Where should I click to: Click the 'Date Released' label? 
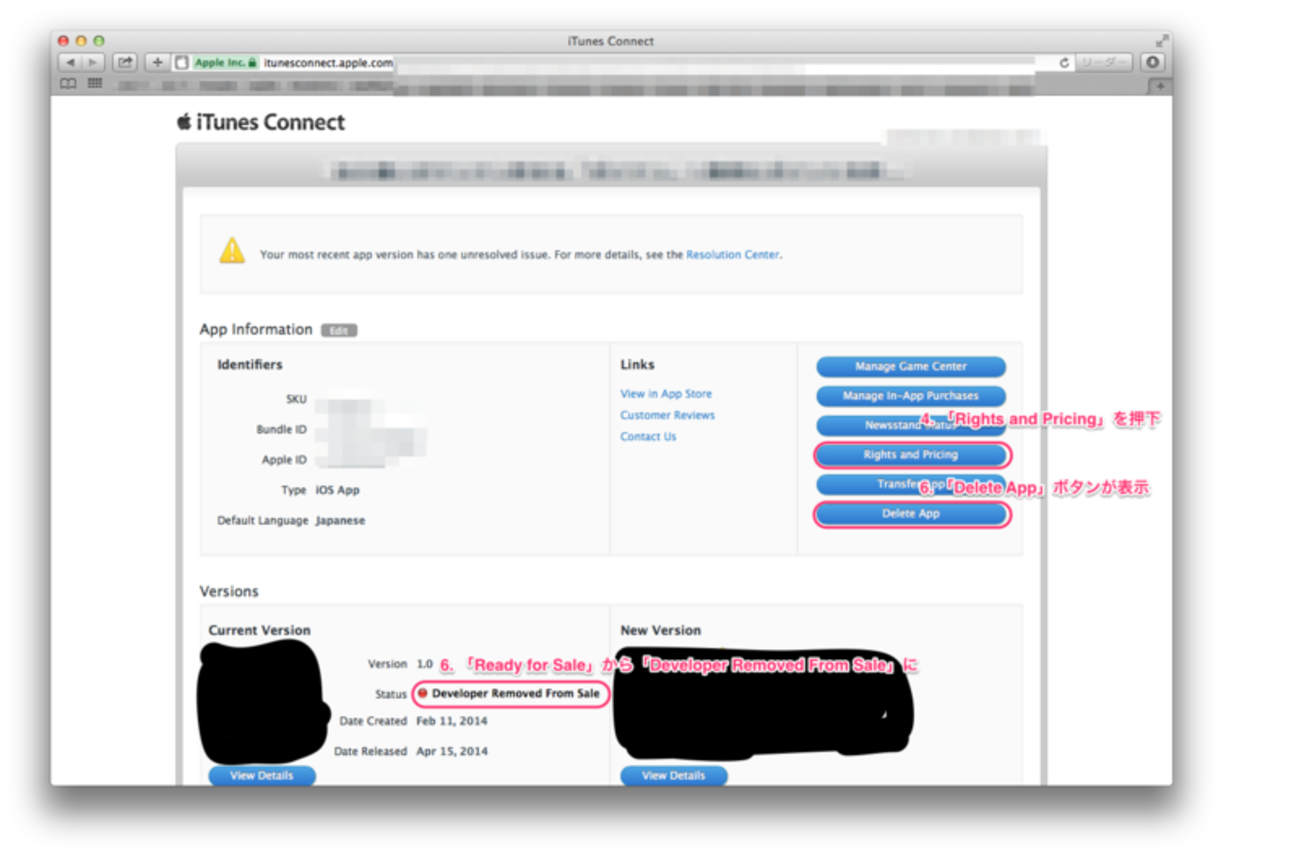[370, 751]
